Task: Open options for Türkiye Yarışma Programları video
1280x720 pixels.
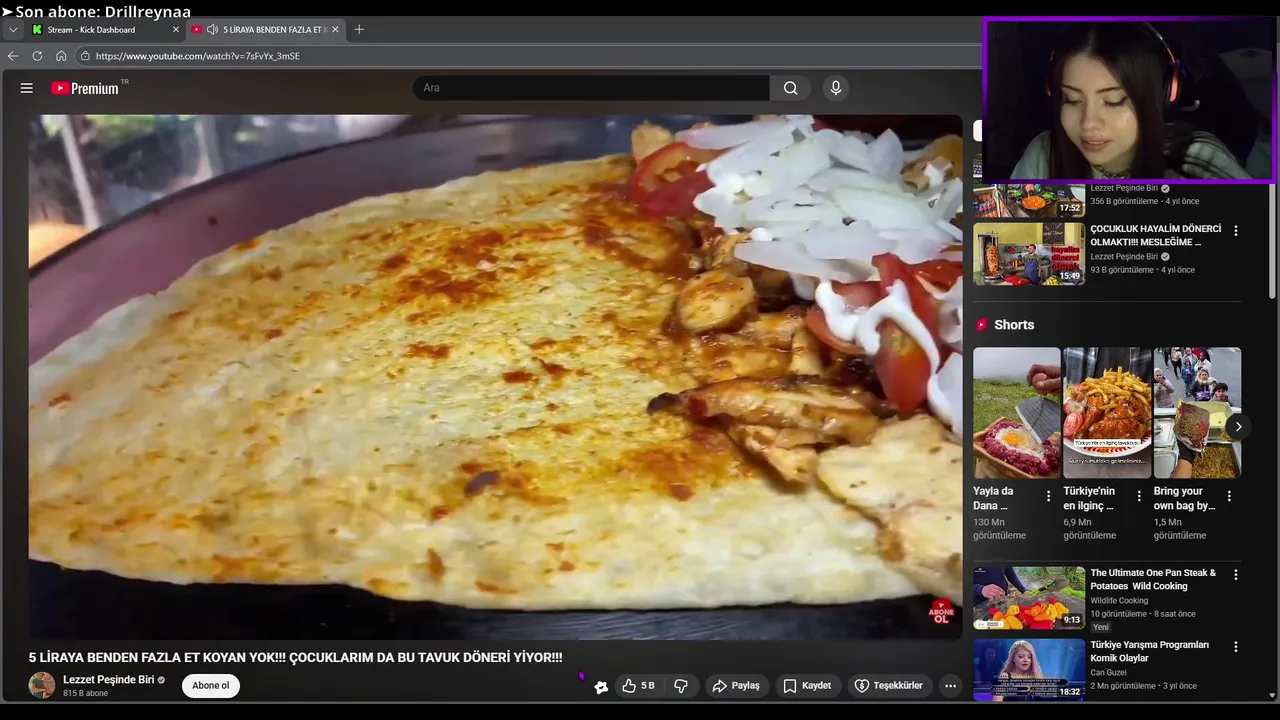Action: click(x=1236, y=647)
